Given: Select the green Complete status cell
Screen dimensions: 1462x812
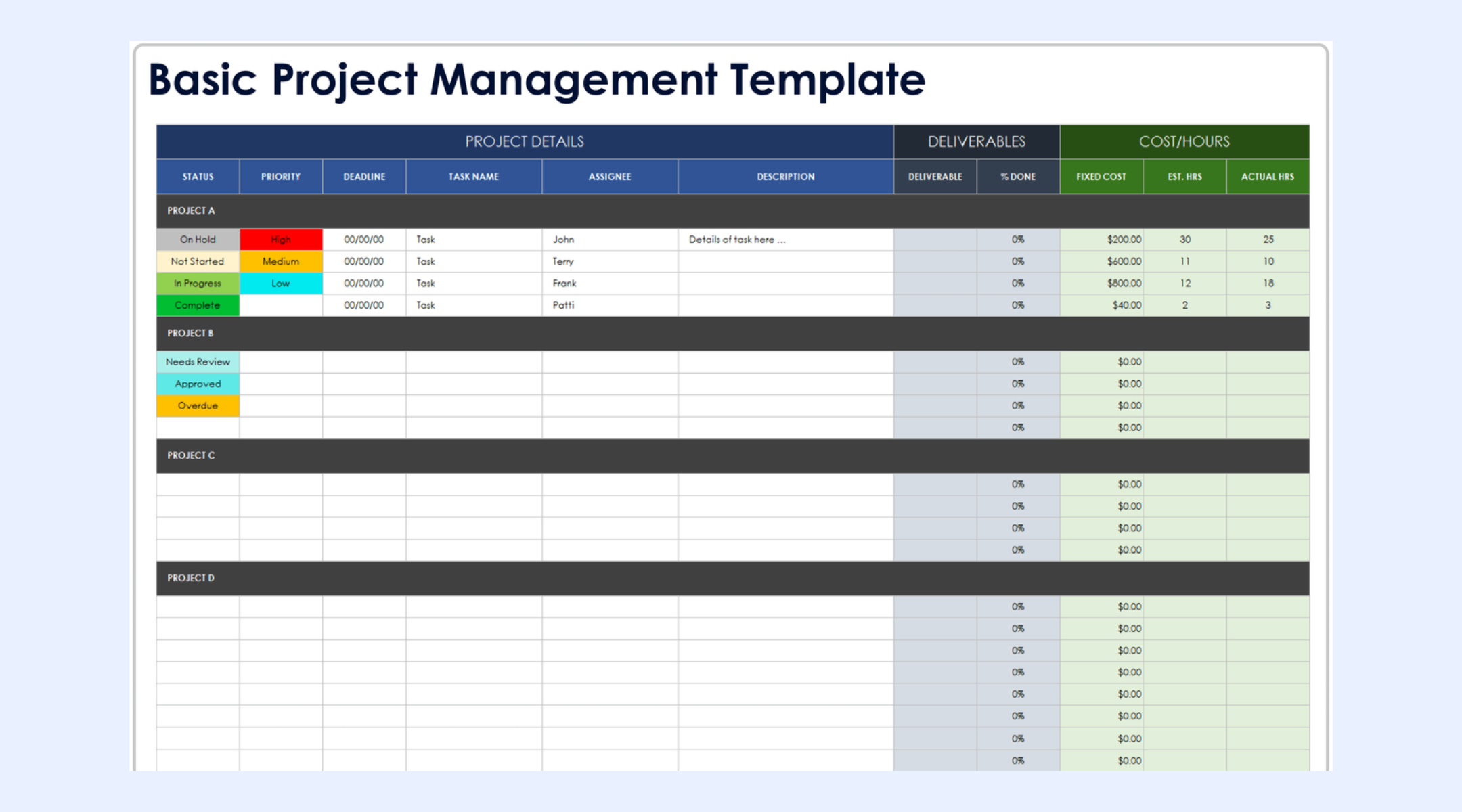Looking at the screenshot, I should coord(198,305).
